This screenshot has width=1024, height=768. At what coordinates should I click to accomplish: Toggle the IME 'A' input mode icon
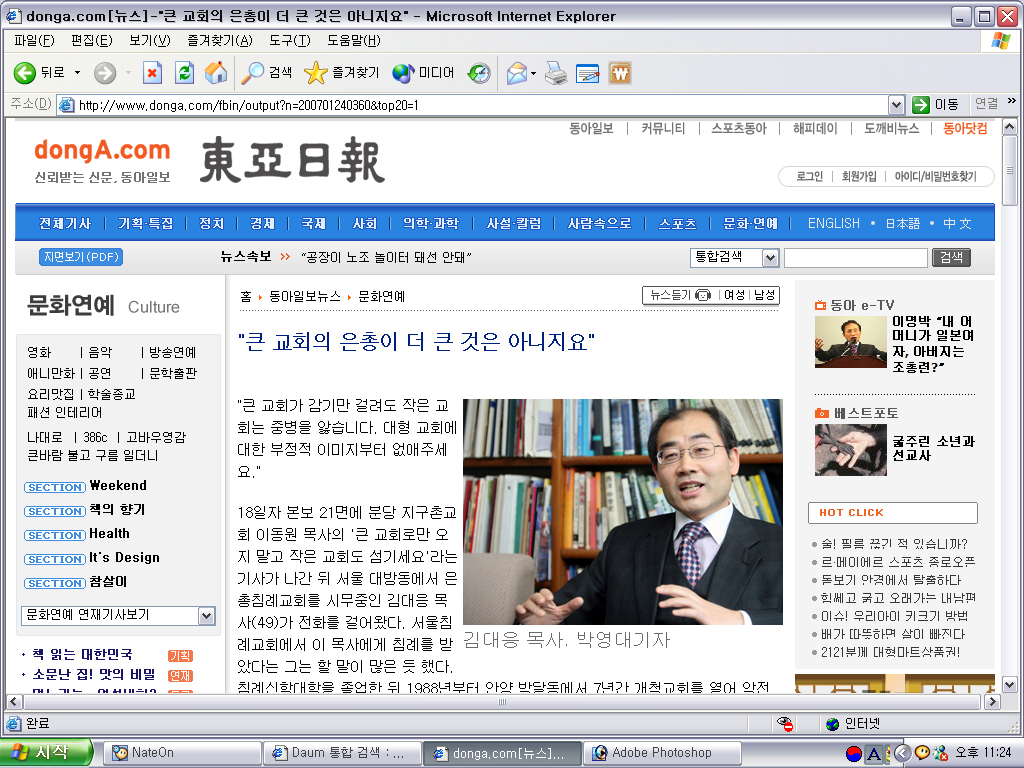873,754
